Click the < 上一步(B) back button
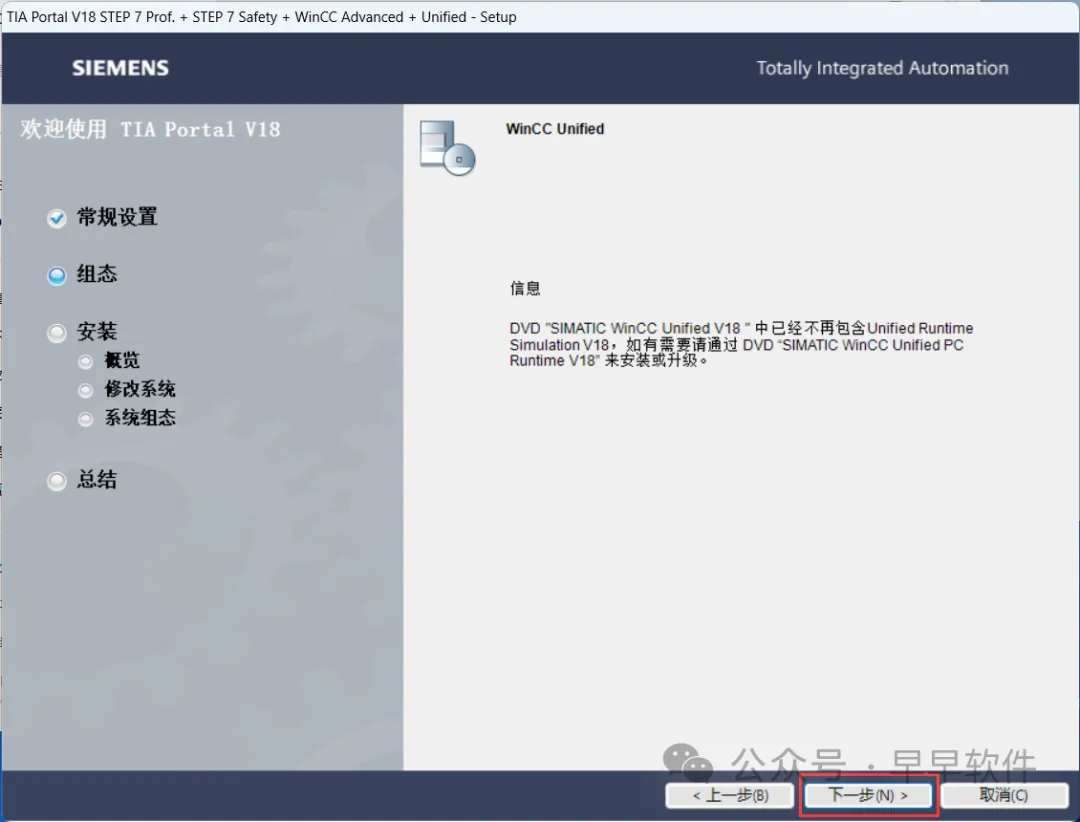 (x=730, y=795)
